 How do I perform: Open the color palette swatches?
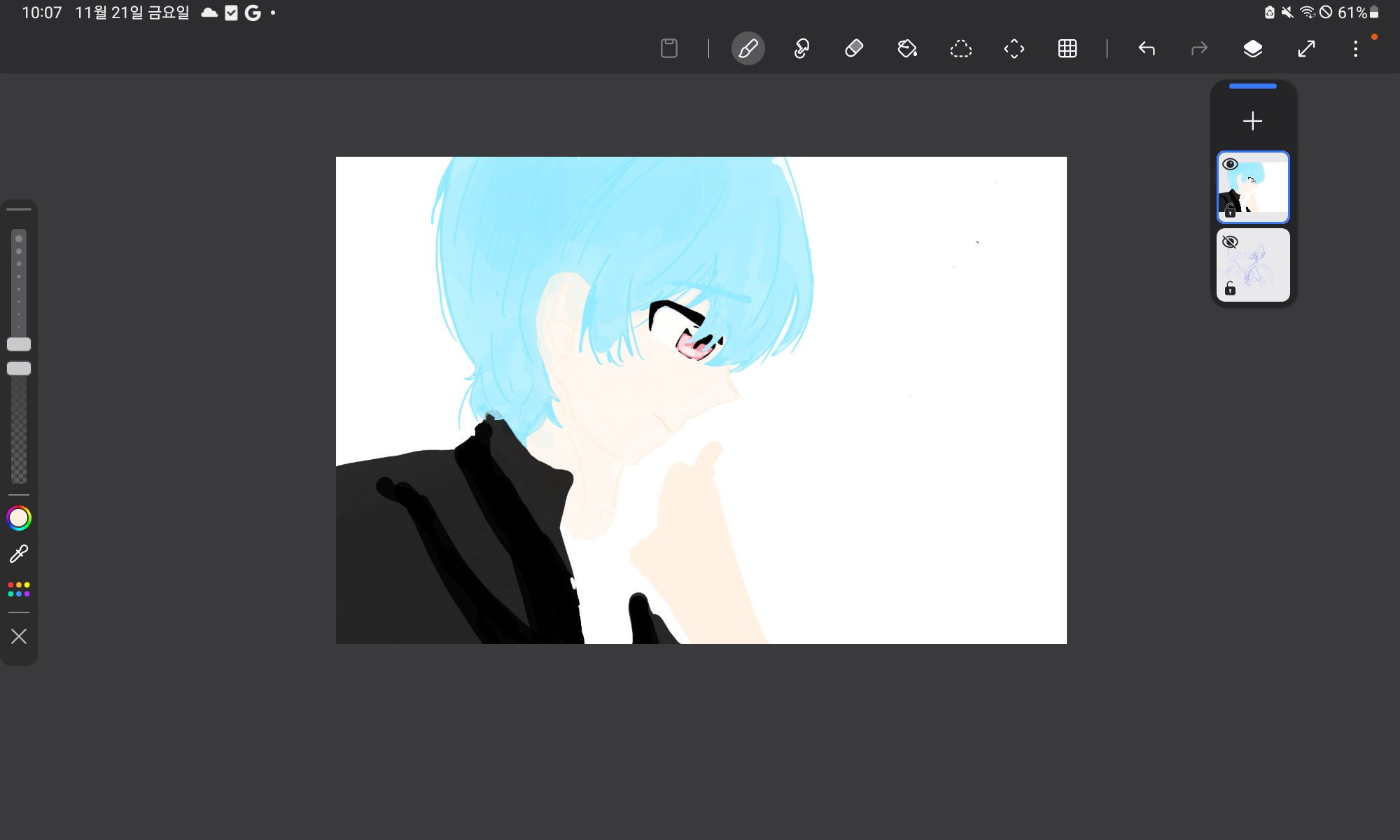[19, 589]
